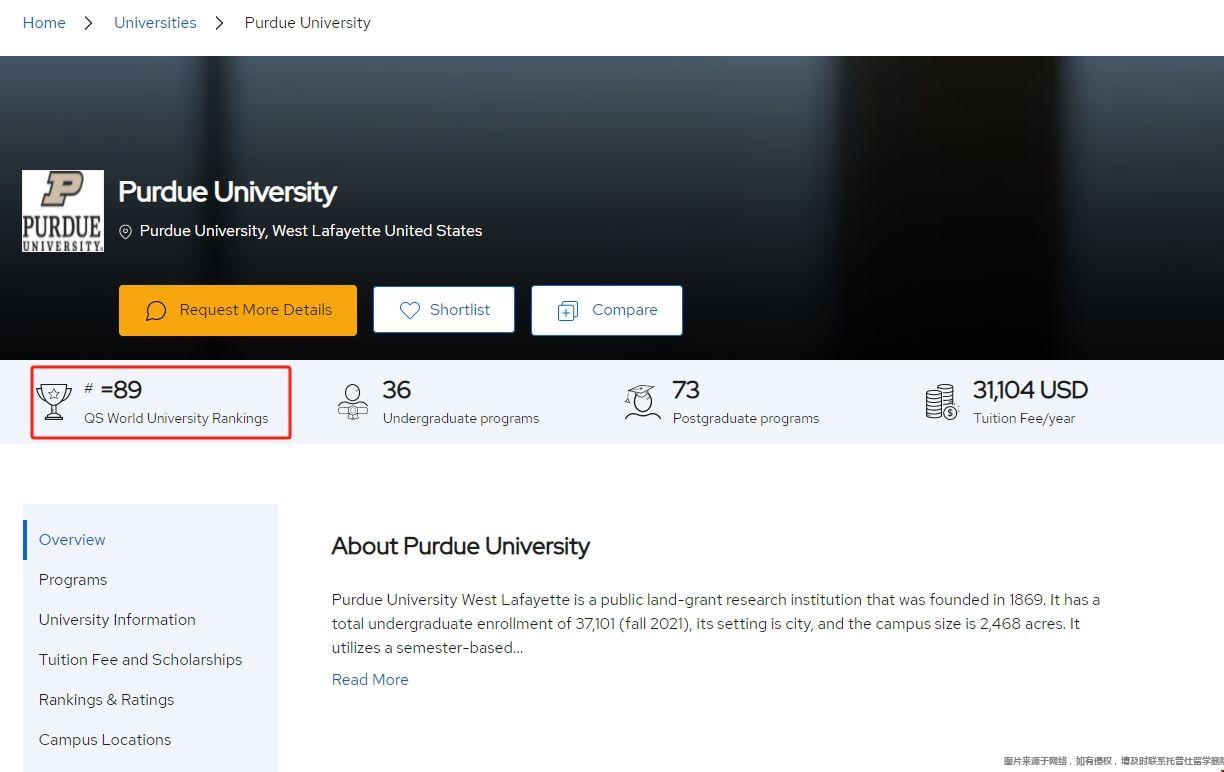This screenshot has height=772, width=1224.
Task: Click QS World University Rankings label
Action: (176, 418)
